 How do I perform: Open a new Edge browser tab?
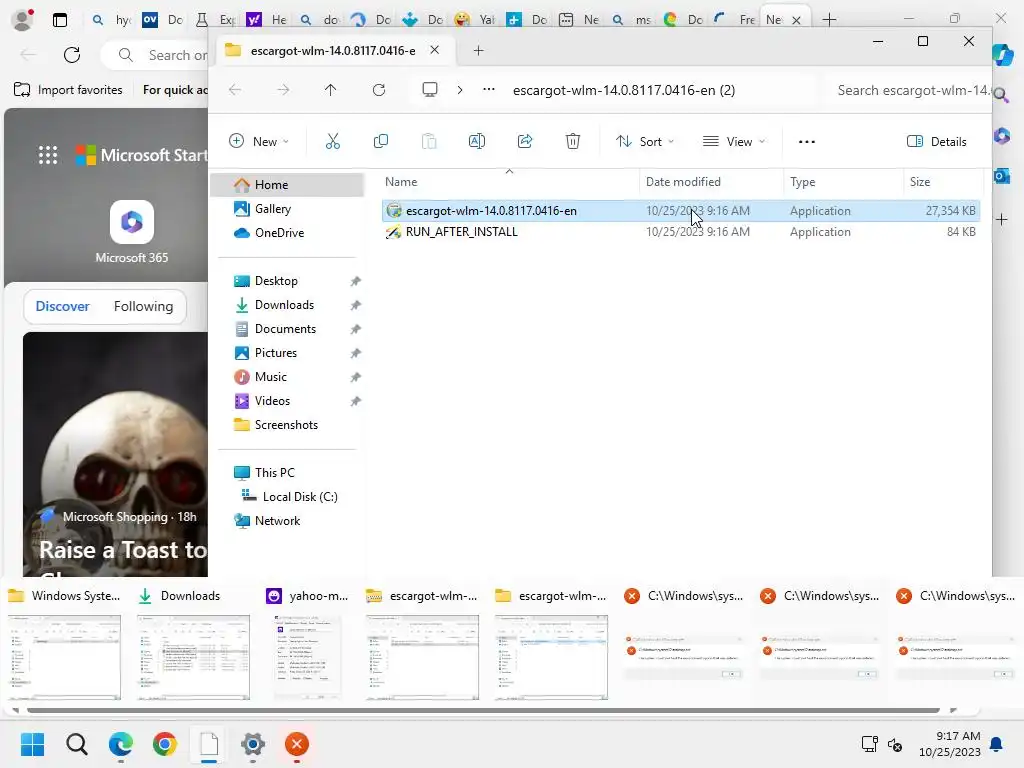point(829,20)
